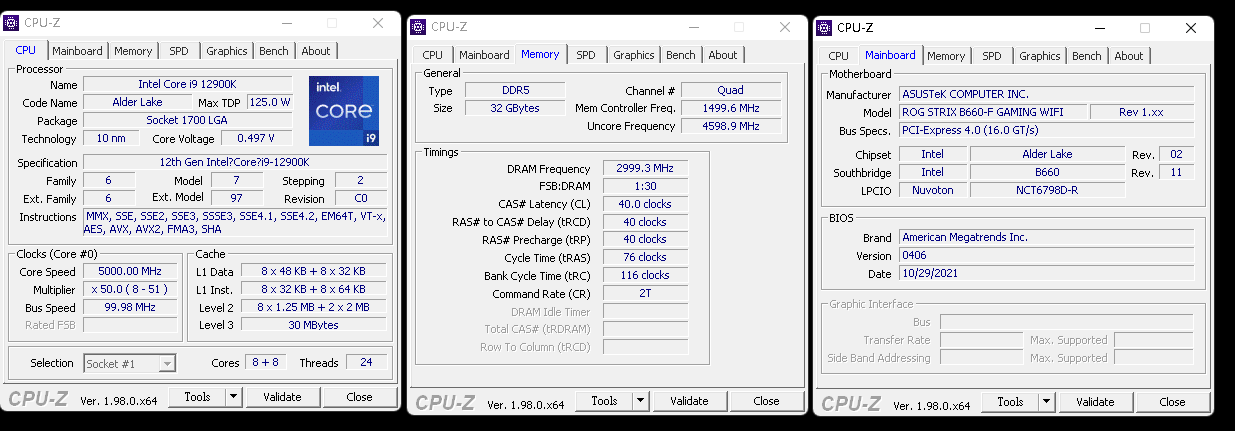Click the BIOS Version value 0406
Screen dimensions: 1235x431
click(1046, 256)
